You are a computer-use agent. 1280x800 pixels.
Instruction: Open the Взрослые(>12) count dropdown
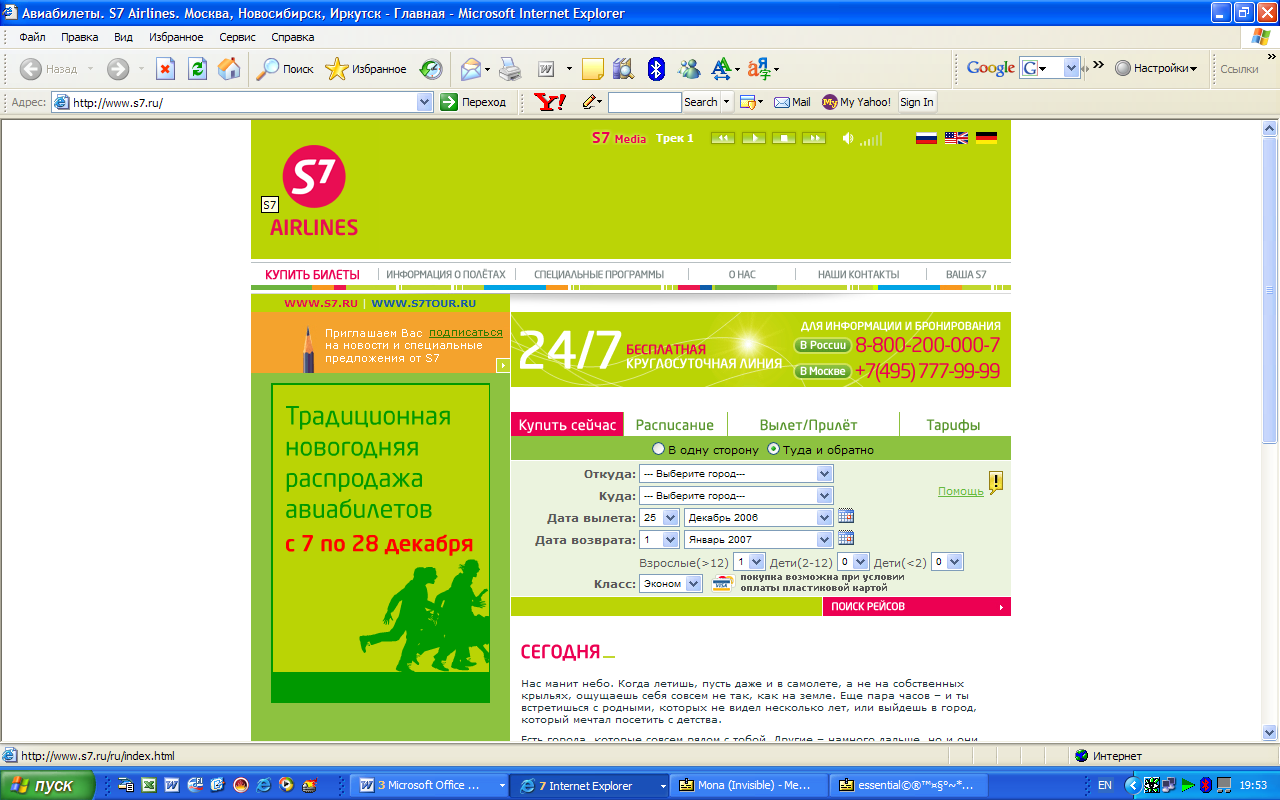[749, 562]
